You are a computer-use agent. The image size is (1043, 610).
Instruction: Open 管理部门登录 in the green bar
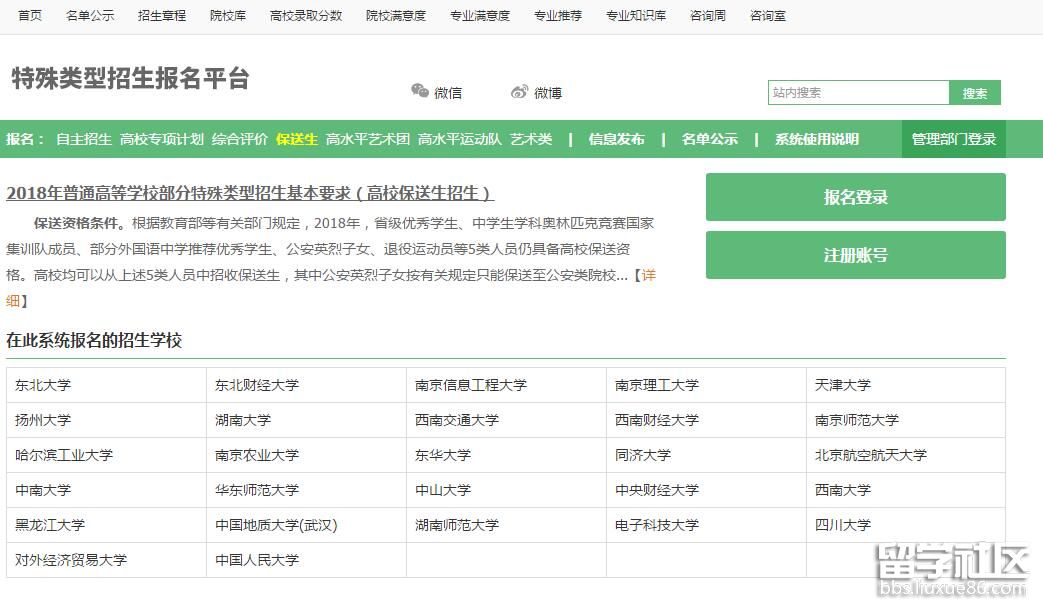point(953,139)
